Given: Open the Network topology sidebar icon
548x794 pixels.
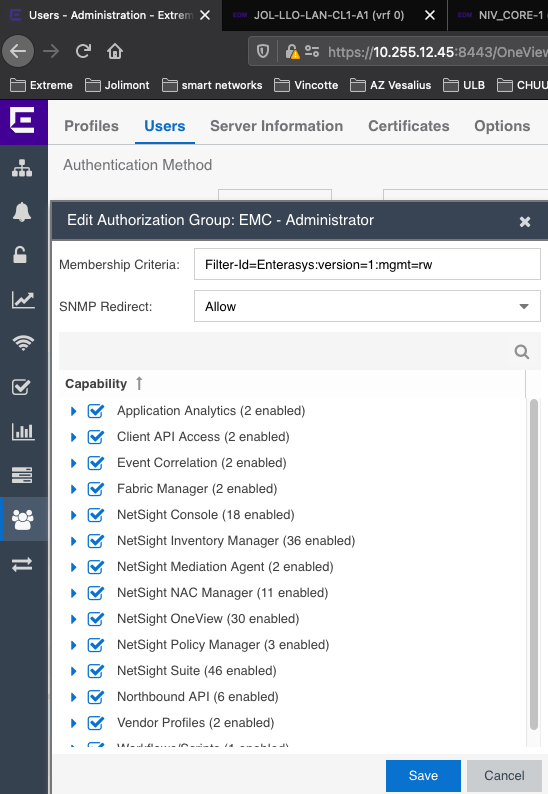Looking at the screenshot, I should click(22, 168).
